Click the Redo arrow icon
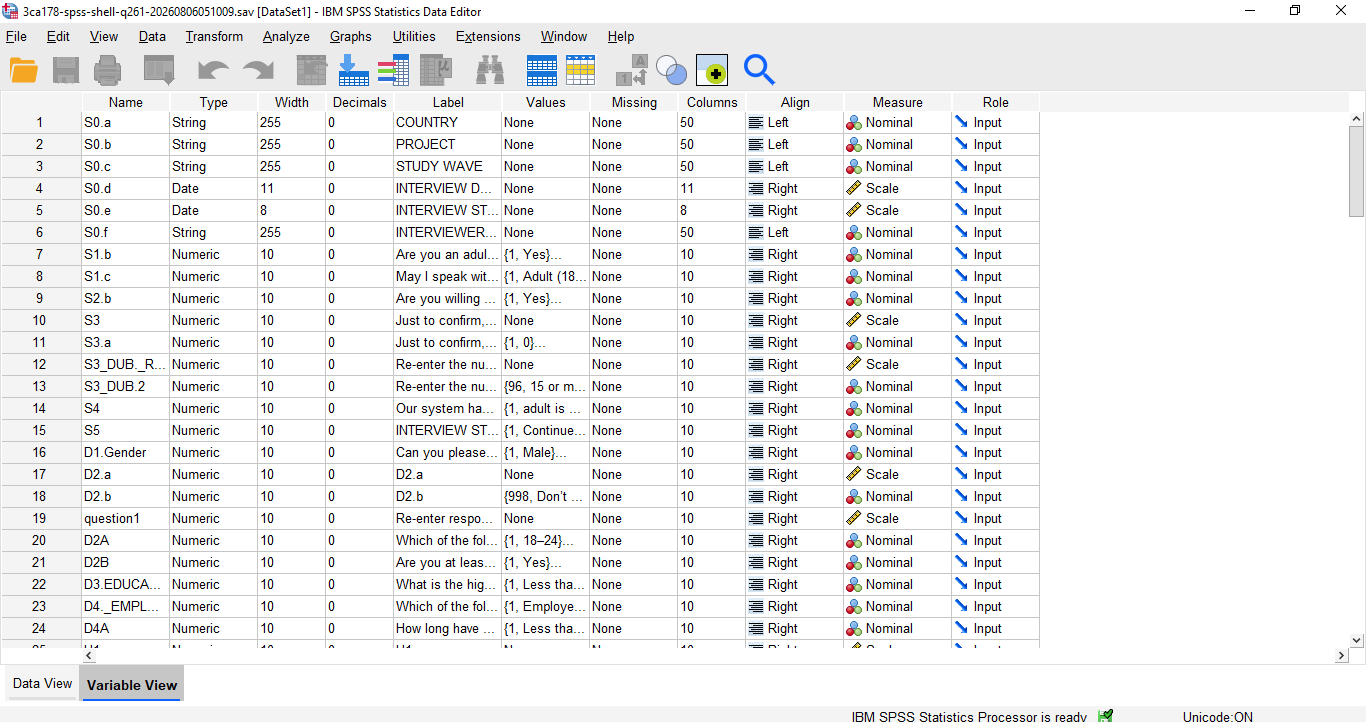The image size is (1366, 722). tap(258, 70)
